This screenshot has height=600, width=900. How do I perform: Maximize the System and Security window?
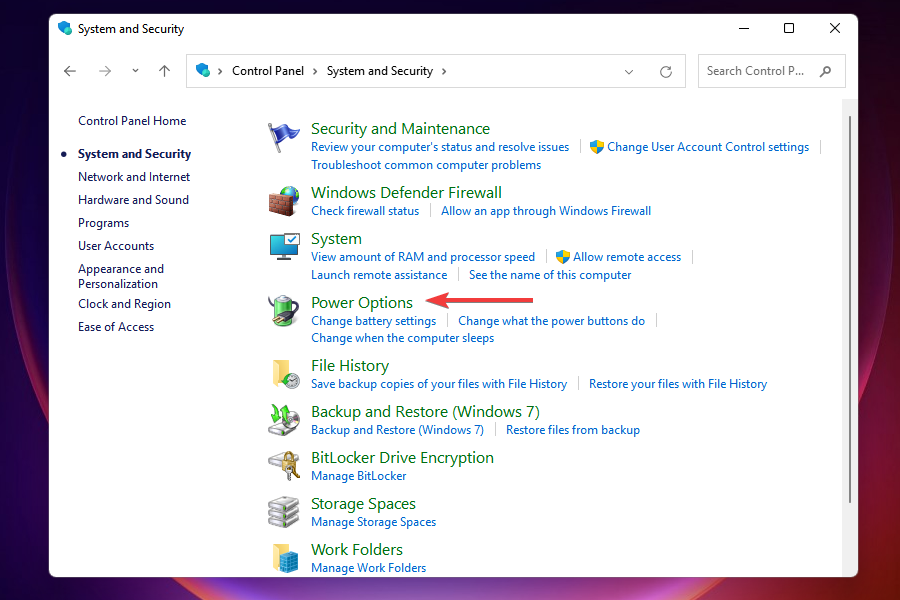click(x=789, y=28)
